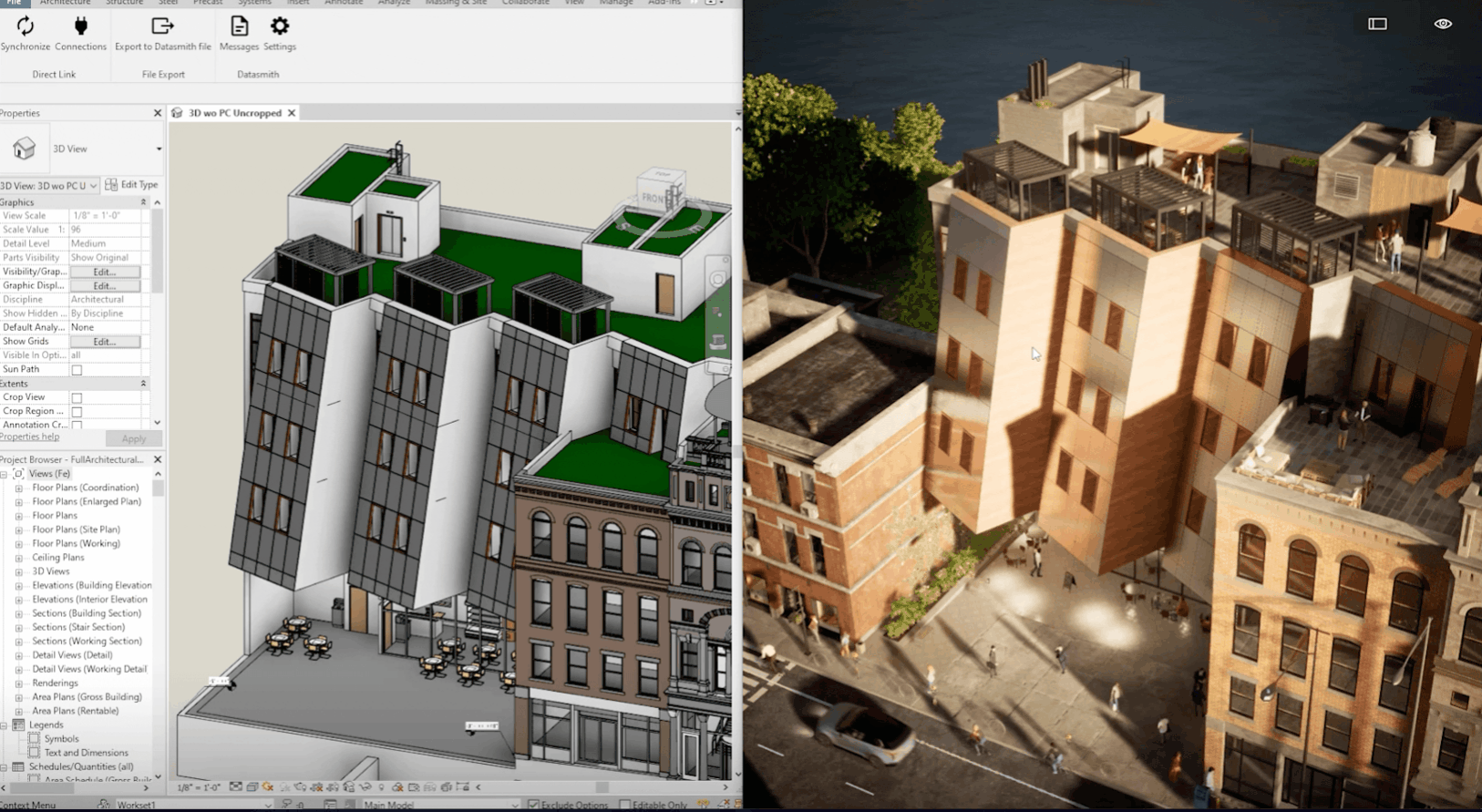Image resolution: width=1482 pixels, height=812 pixels.
Task: Click Edit button for Visibility/Graphics
Action: (105, 272)
